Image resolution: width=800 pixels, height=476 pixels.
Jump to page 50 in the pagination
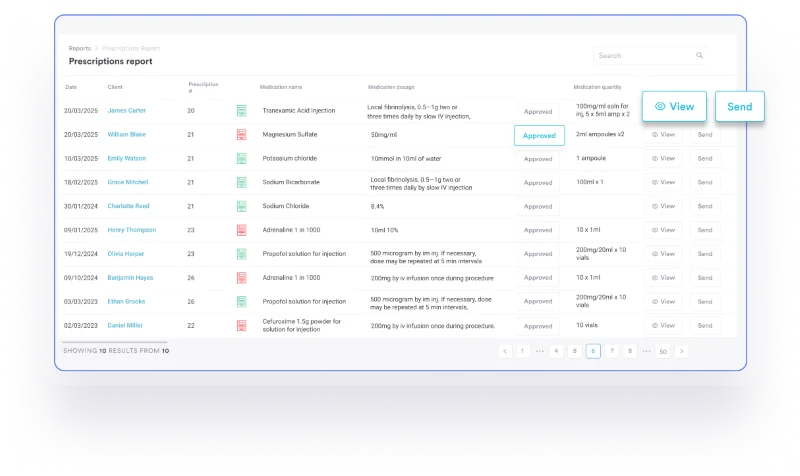(663, 351)
